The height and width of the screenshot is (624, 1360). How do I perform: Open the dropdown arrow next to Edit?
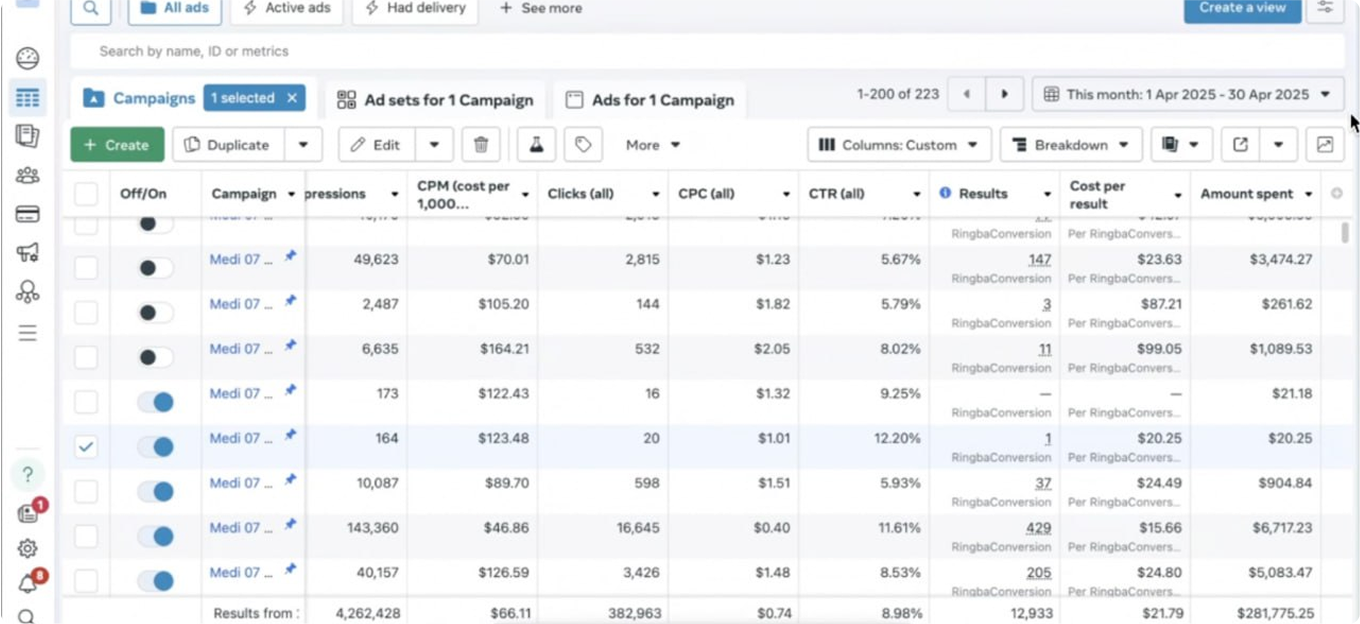[x=434, y=145]
